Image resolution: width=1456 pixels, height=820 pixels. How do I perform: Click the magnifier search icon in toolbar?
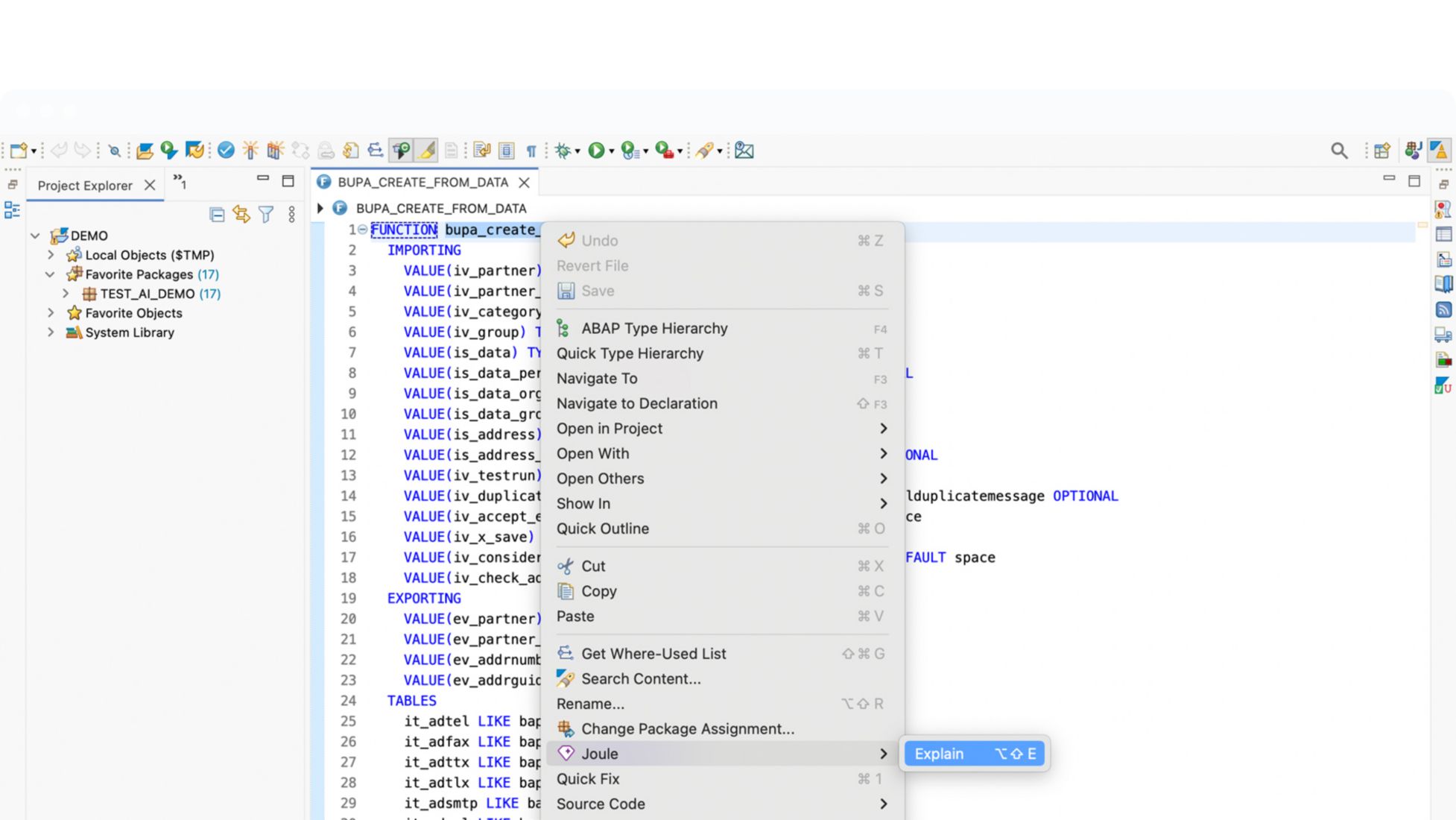click(1339, 151)
